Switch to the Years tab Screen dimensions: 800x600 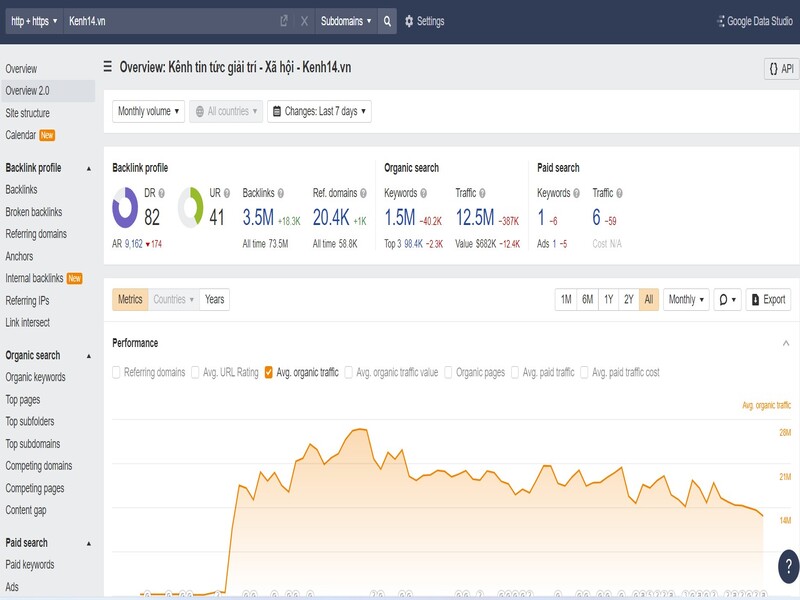(214, 299)
